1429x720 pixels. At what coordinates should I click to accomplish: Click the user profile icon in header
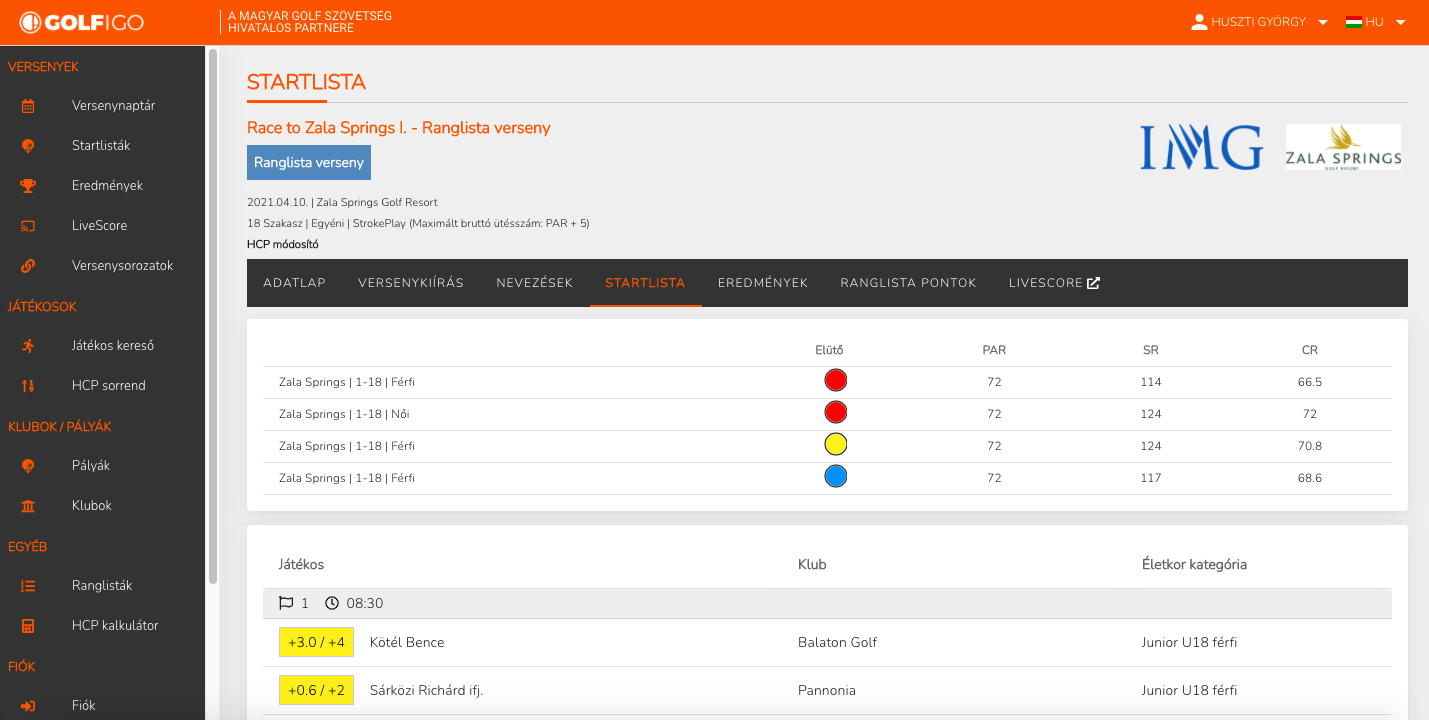point(1200,22)
